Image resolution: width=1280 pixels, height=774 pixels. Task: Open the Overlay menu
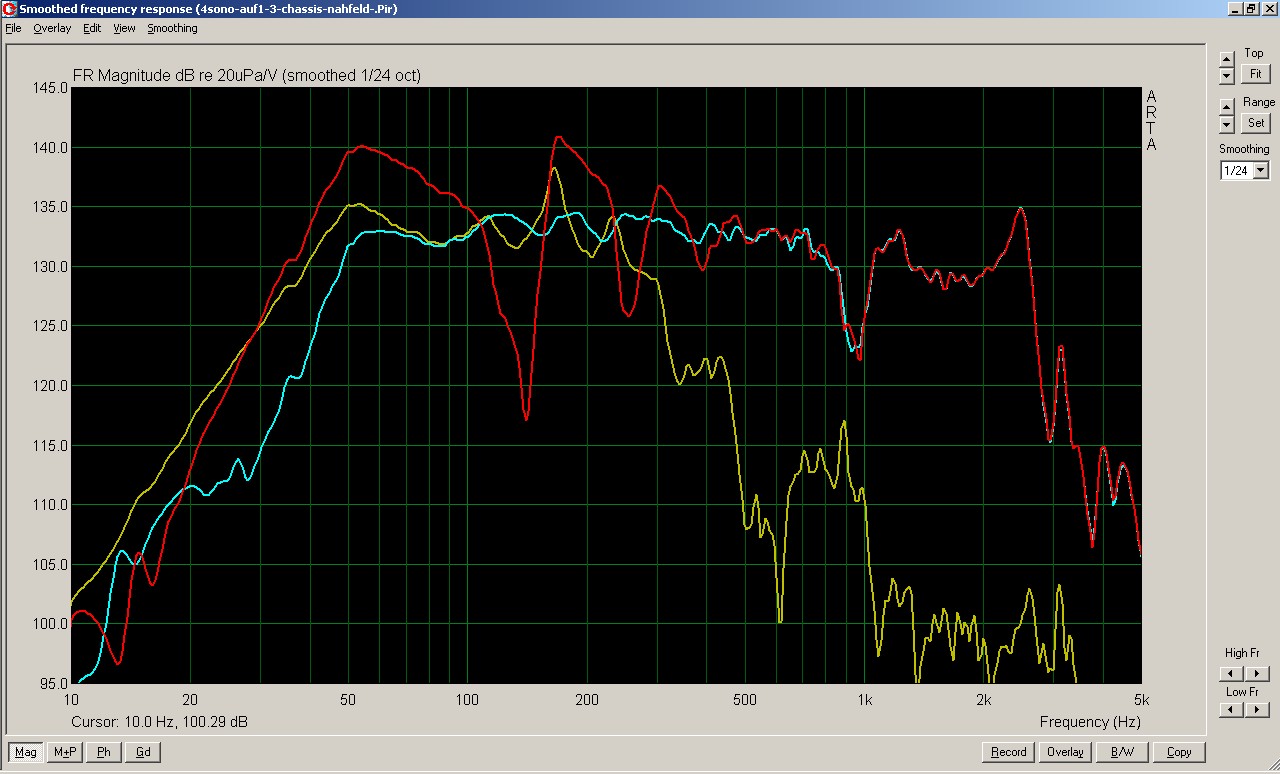click(52, 28)
